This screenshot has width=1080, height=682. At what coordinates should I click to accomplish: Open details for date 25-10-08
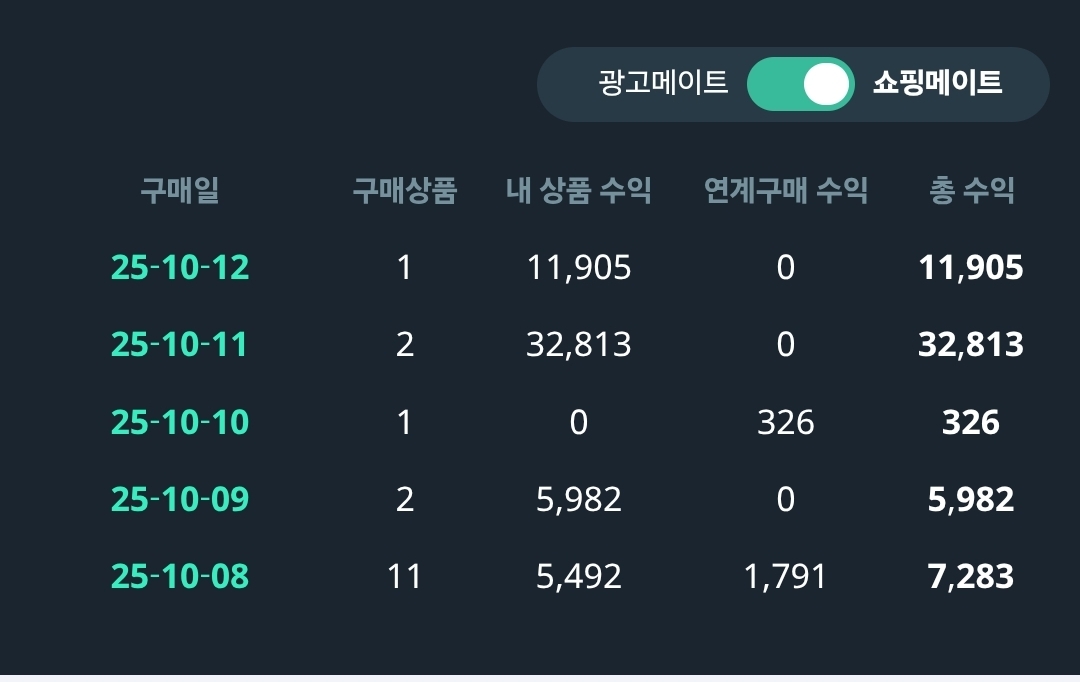pos(180,576)
